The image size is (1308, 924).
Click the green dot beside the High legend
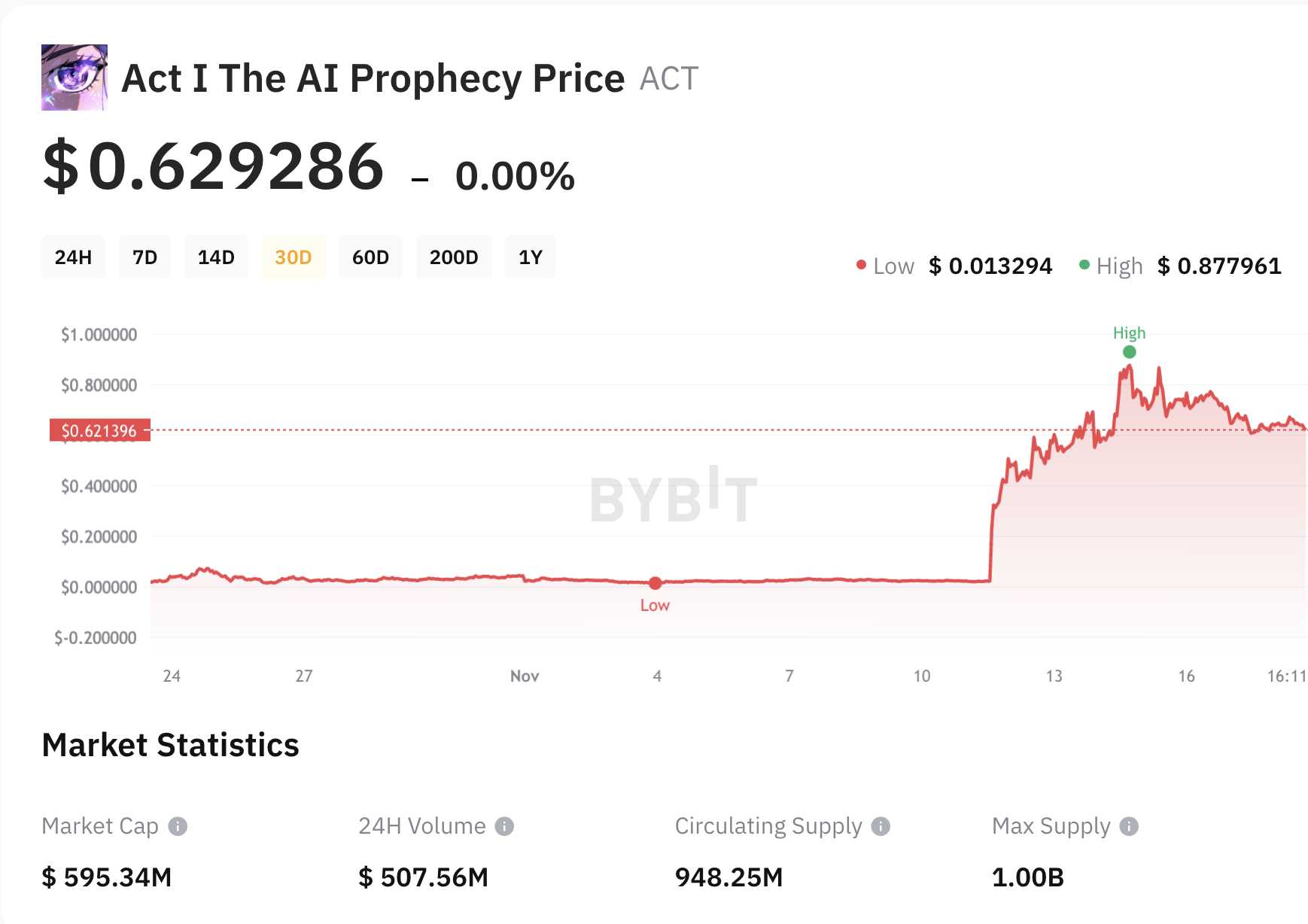pyautogui.click(x=1084, y=265)
